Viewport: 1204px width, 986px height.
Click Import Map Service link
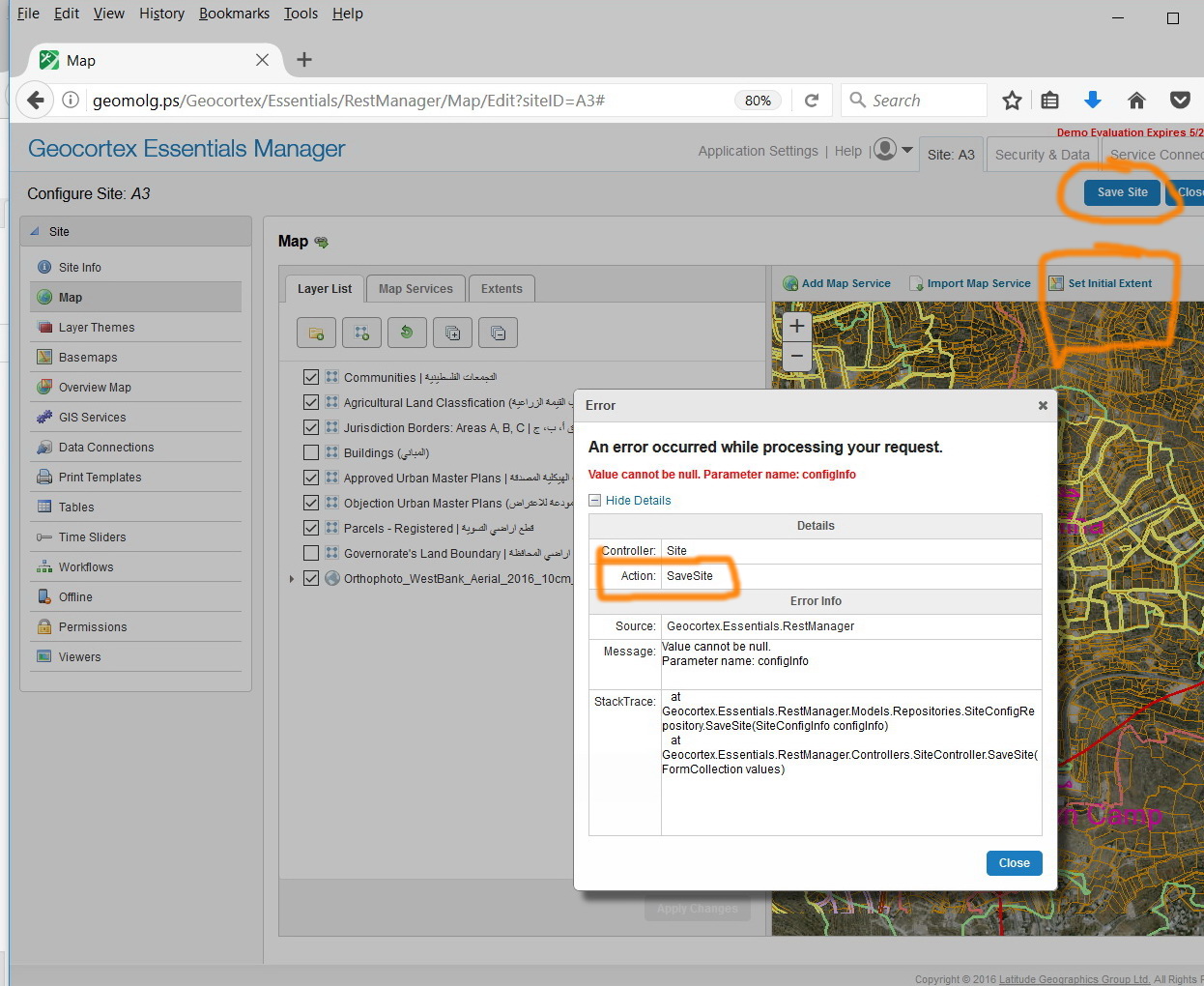tap(970, 283)
